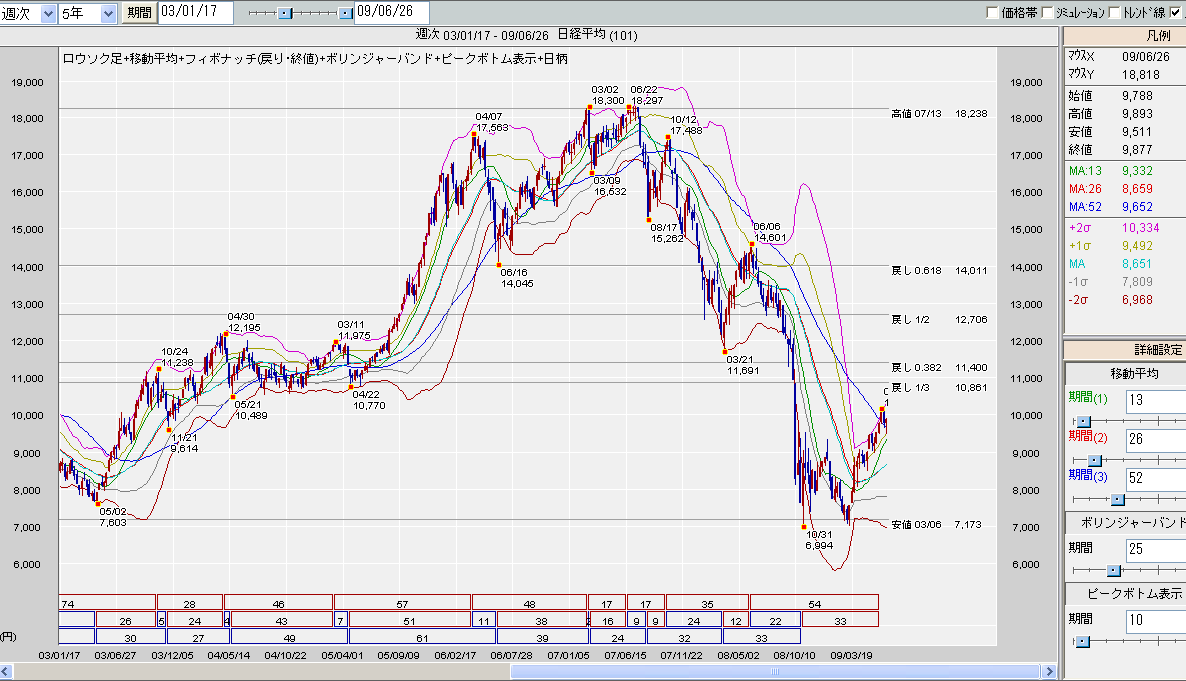This screenshot has height=681, width=1186.
Task: Focus the 期間(1) moving average field
Action: point(1156,400)
